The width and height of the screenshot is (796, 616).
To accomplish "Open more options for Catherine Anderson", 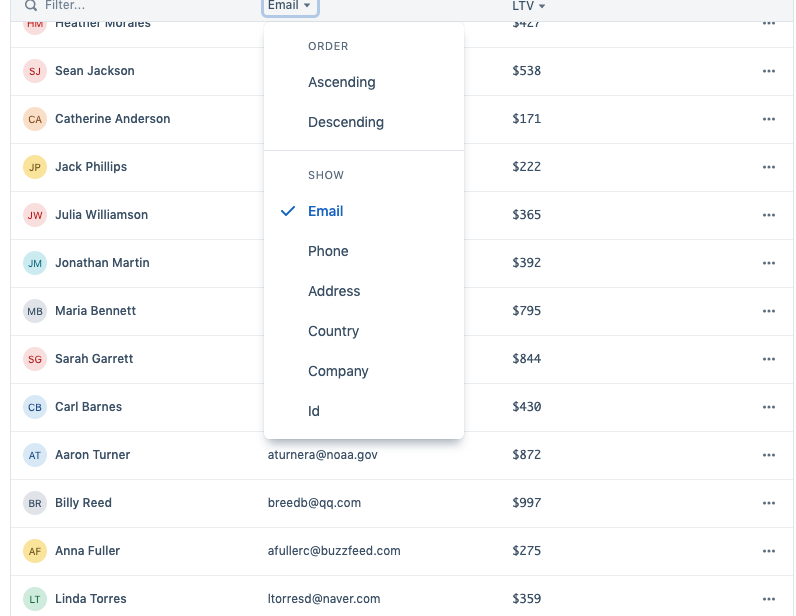I will 769,119.
